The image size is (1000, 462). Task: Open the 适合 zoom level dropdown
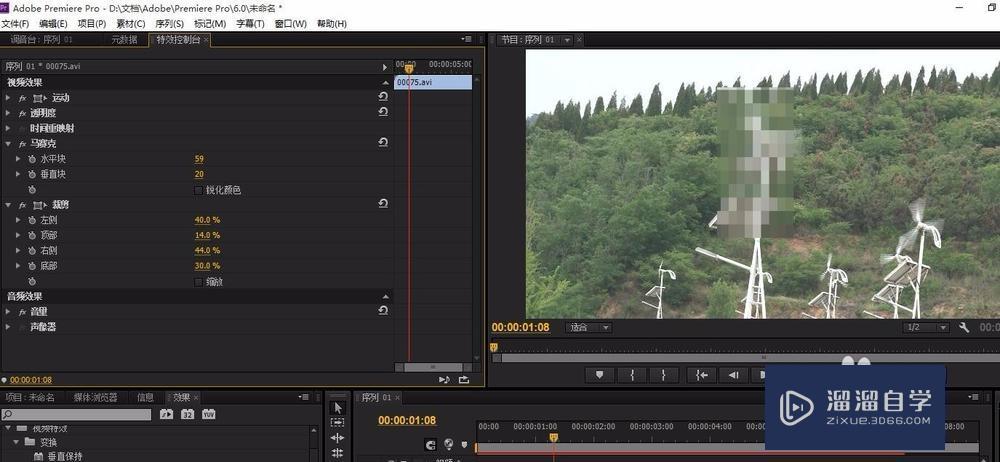point(589,327)
